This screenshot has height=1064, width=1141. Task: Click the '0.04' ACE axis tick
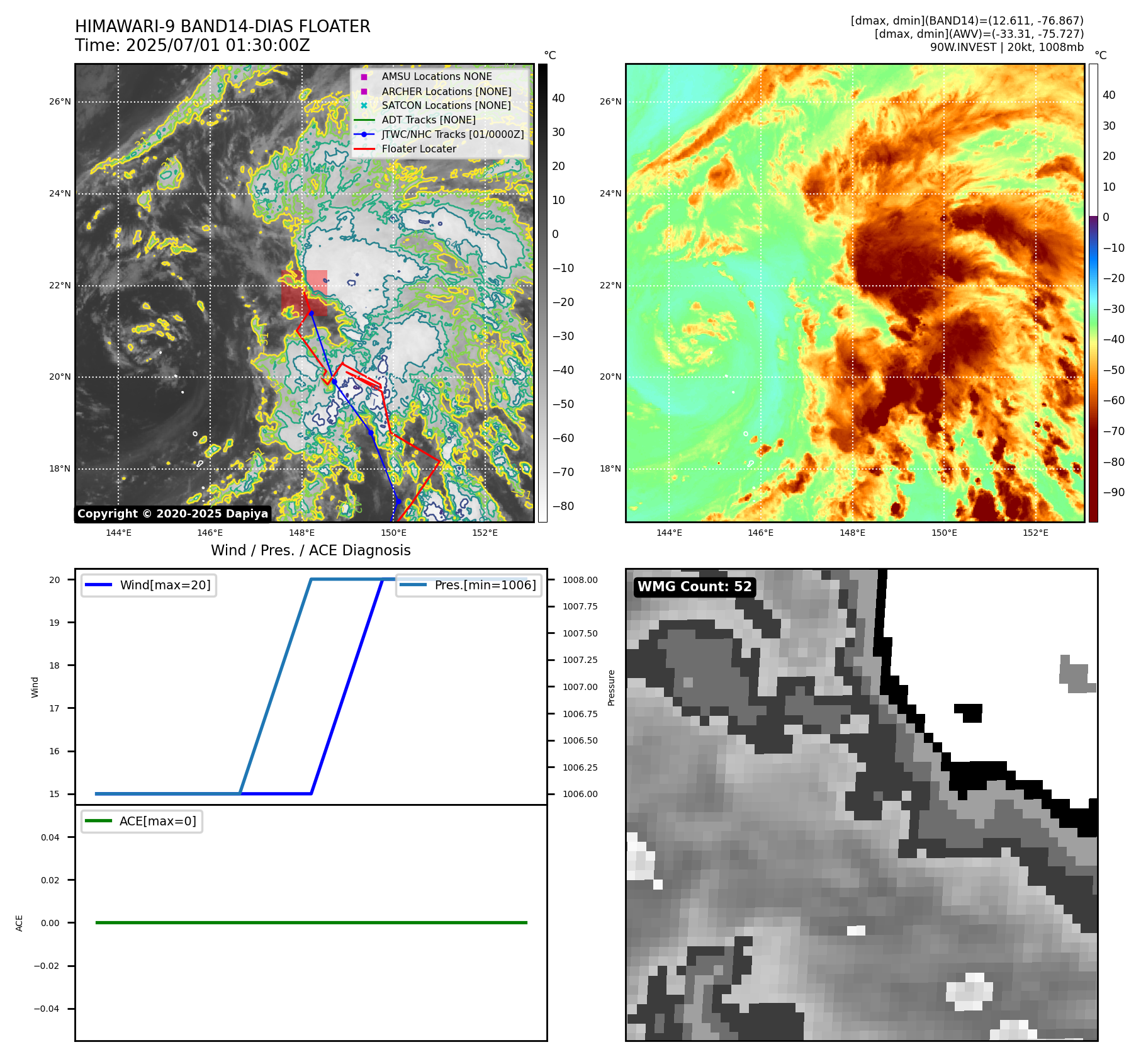click(50, 837)
